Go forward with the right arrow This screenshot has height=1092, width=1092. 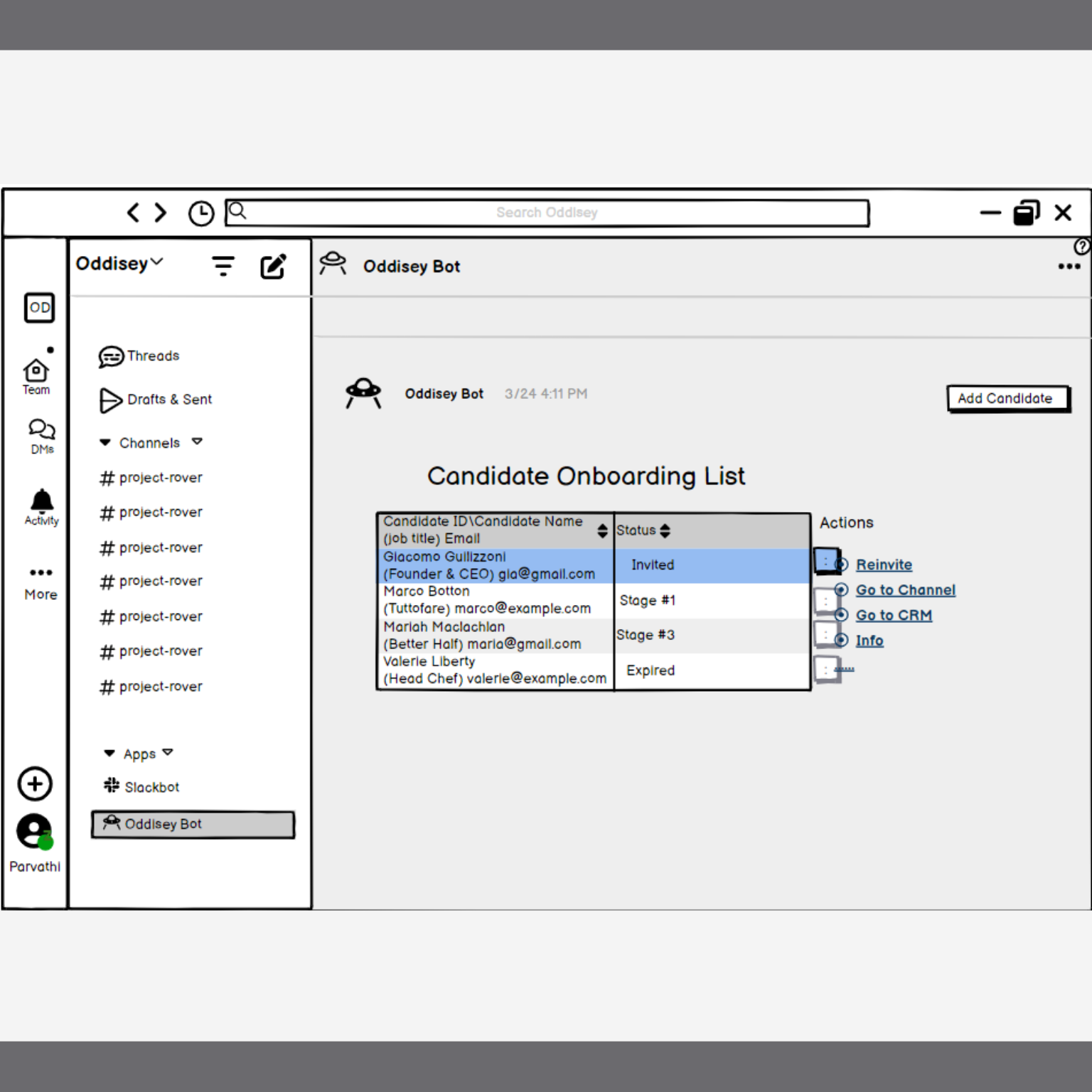161,213
